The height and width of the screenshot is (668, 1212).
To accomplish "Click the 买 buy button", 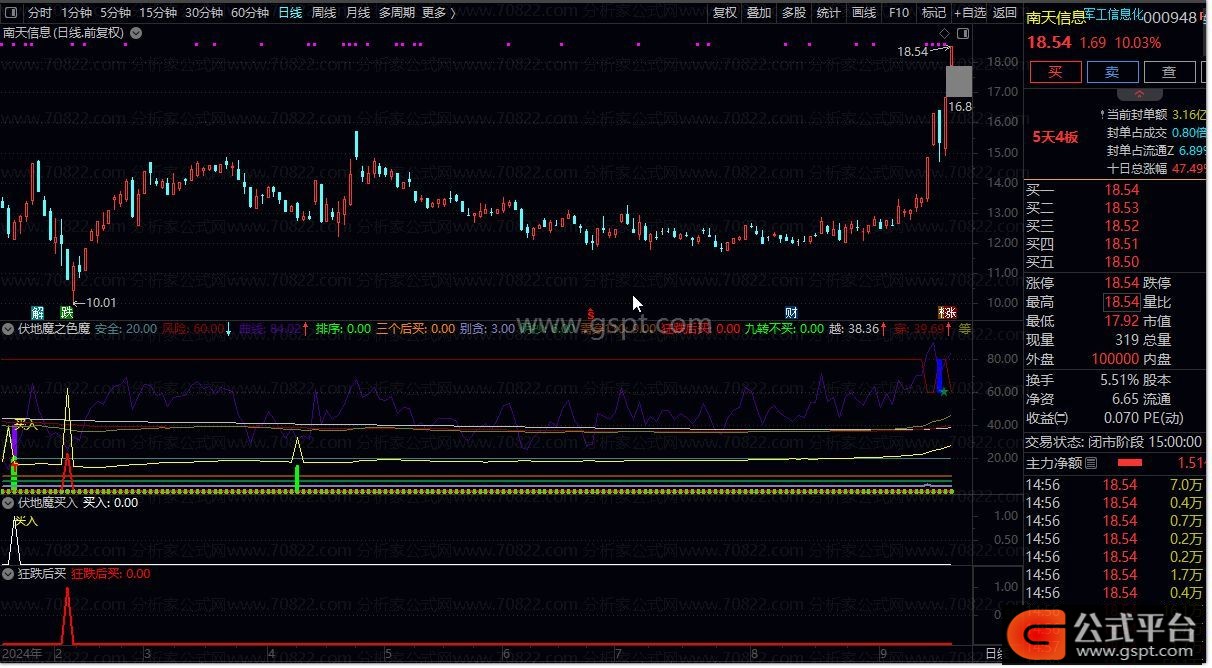I will pos(1054,72).
